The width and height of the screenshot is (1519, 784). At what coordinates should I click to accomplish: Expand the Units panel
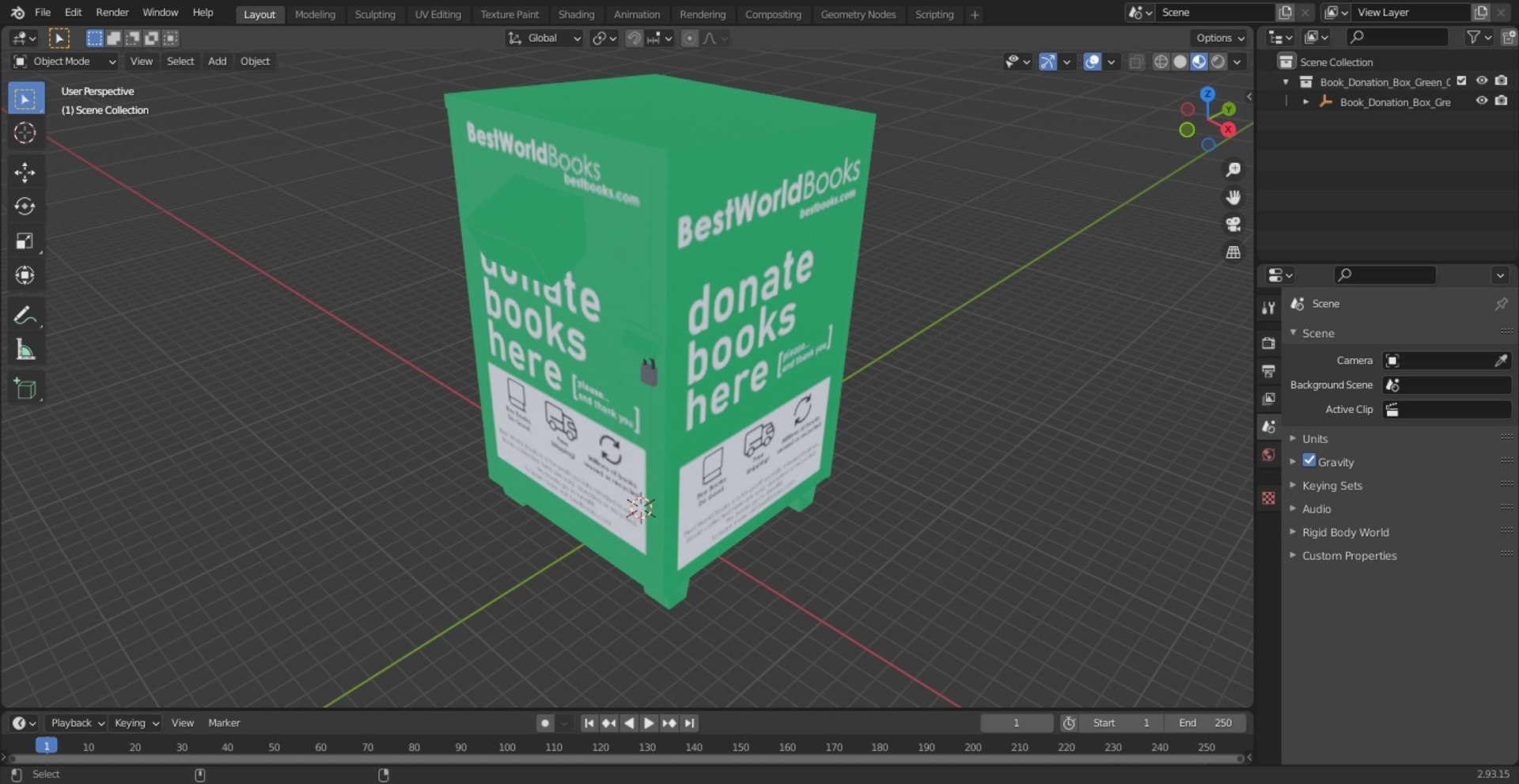pyautogui.click(x=1314, y=438)
